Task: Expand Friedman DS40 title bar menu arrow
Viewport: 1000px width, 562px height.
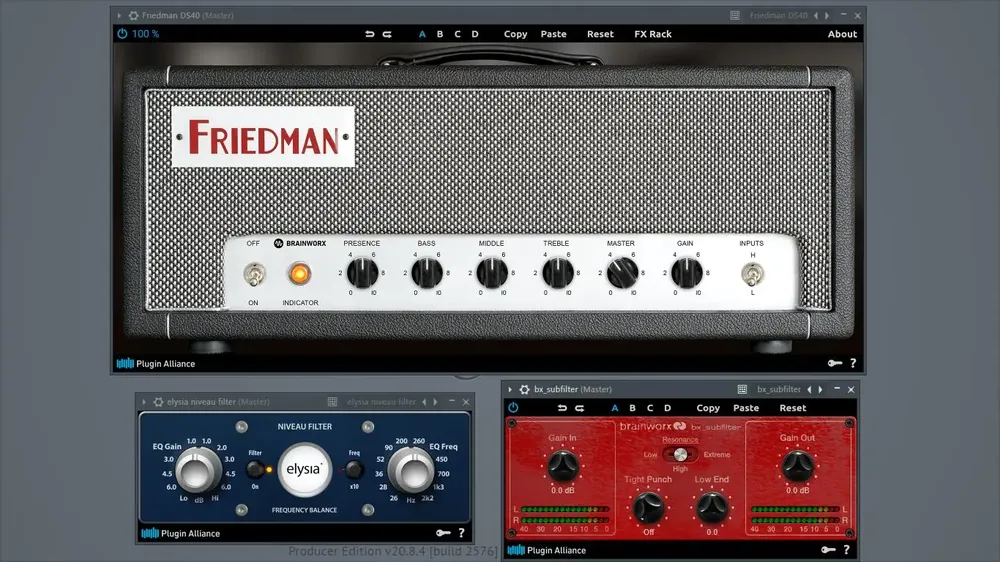Action: [x=119, y=15]
